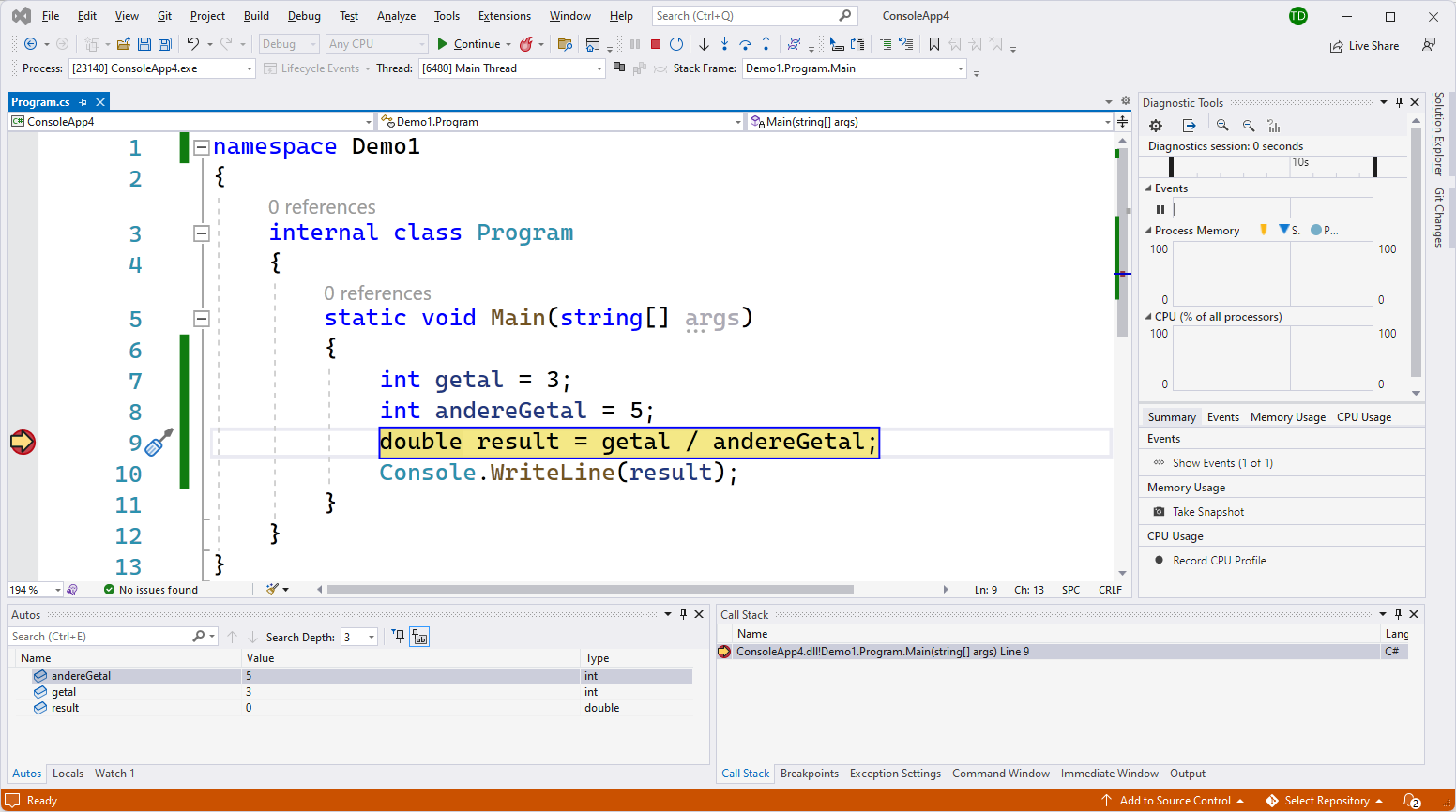1456x812 pixels.
Task: Click the Open File folder icon
Action: [x=123, y=44]
